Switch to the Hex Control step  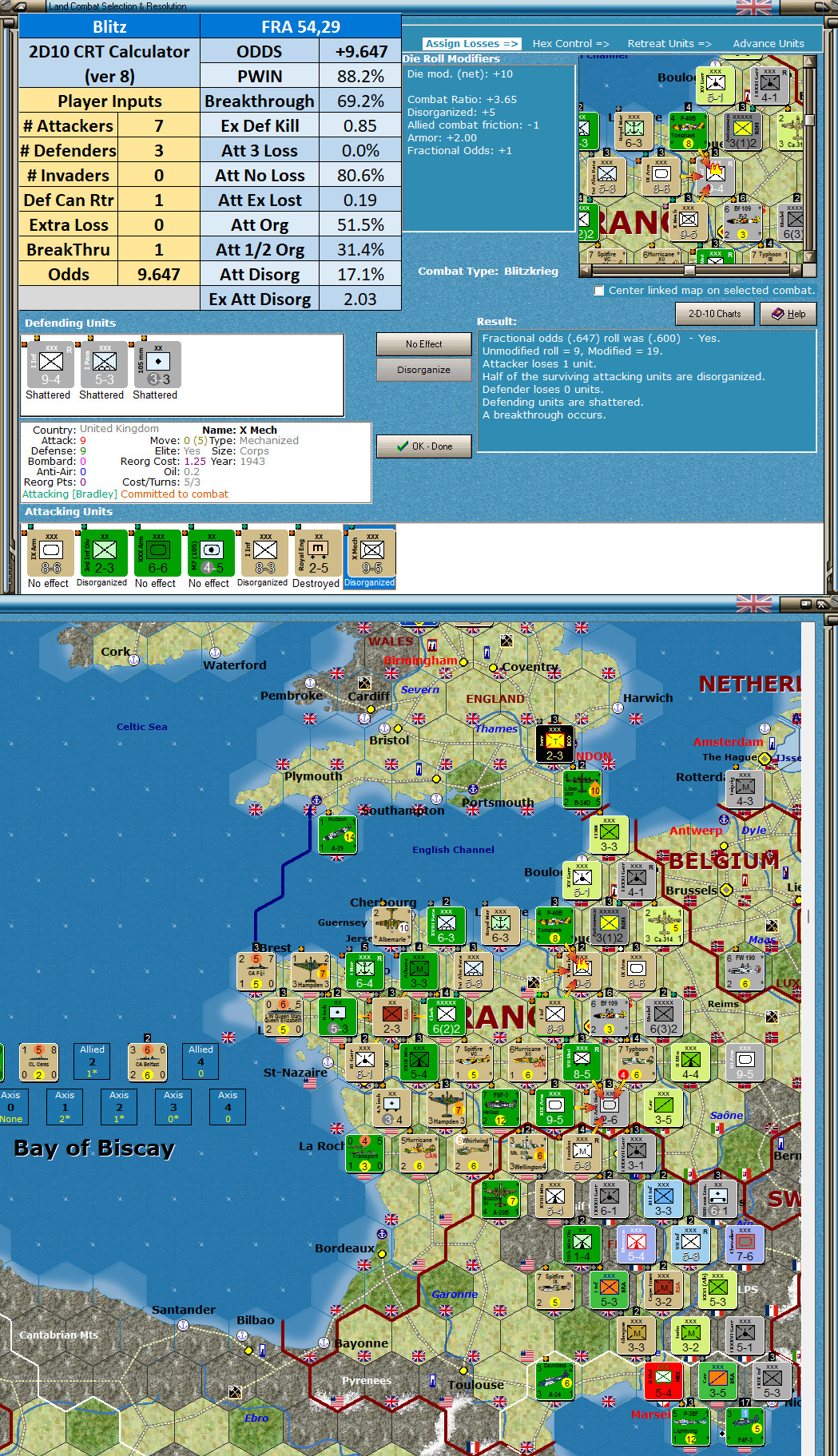571,44
